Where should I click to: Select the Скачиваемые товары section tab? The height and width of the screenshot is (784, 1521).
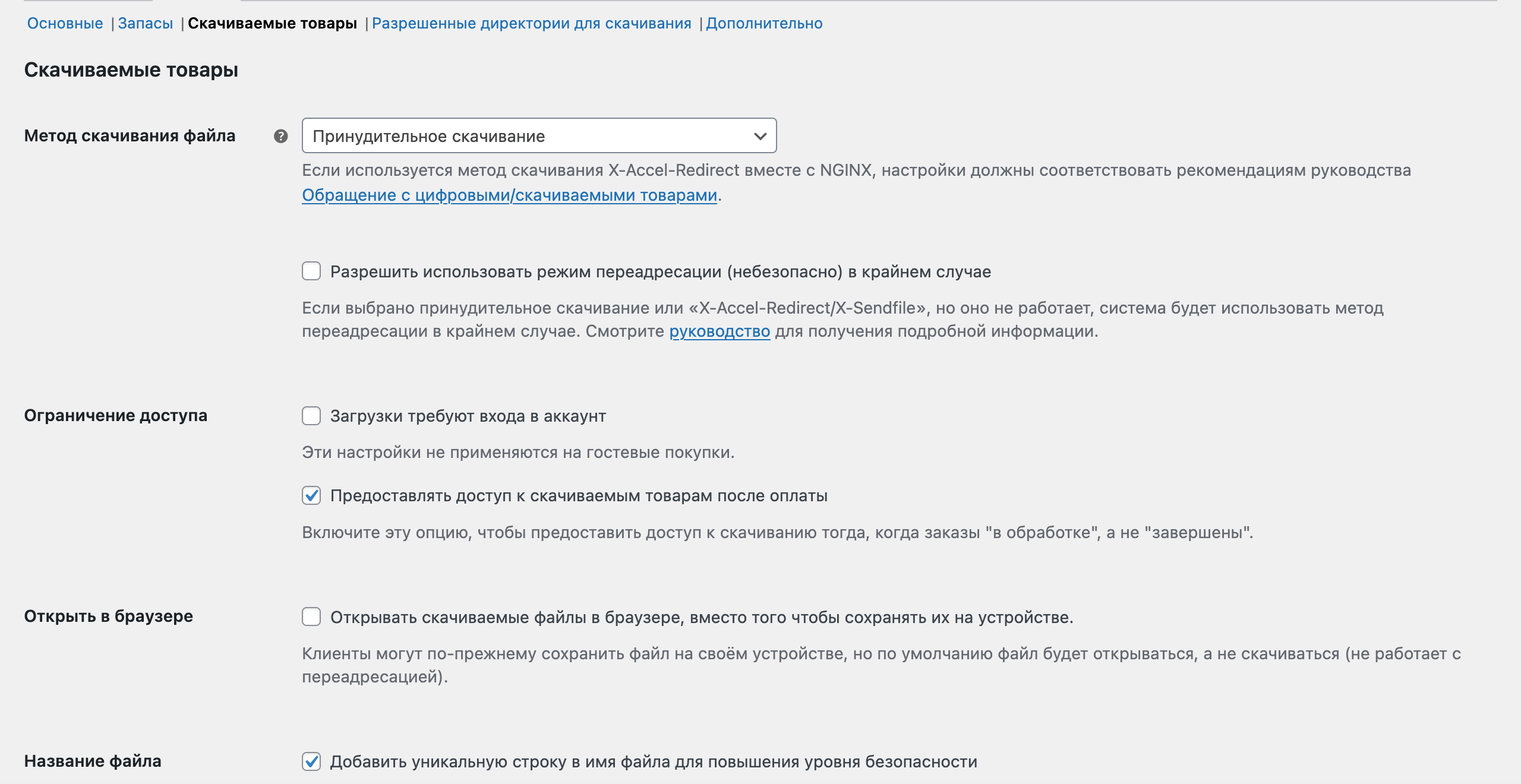point(272,23)
